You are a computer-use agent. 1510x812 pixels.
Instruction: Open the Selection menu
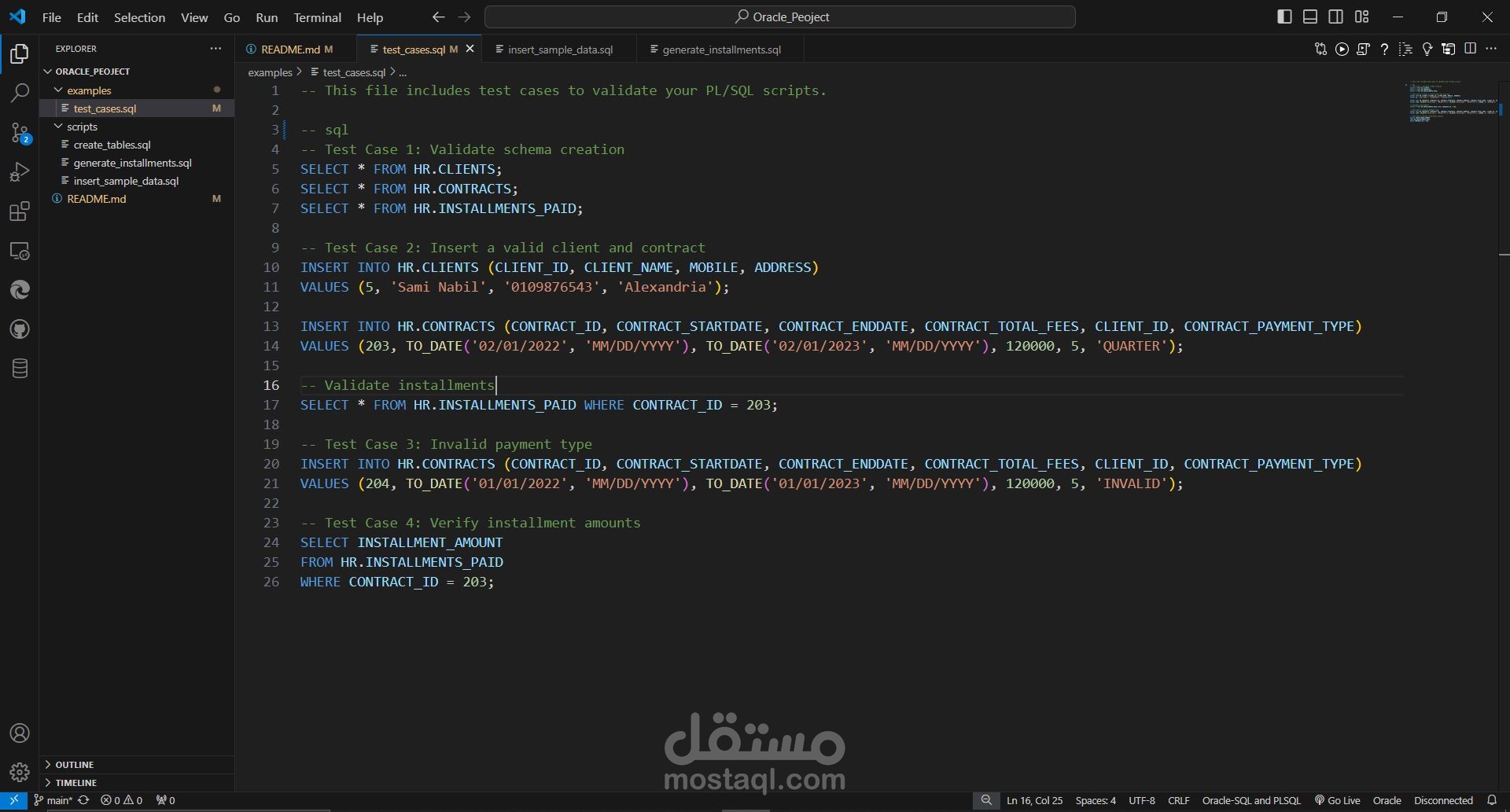coord(139,17)
